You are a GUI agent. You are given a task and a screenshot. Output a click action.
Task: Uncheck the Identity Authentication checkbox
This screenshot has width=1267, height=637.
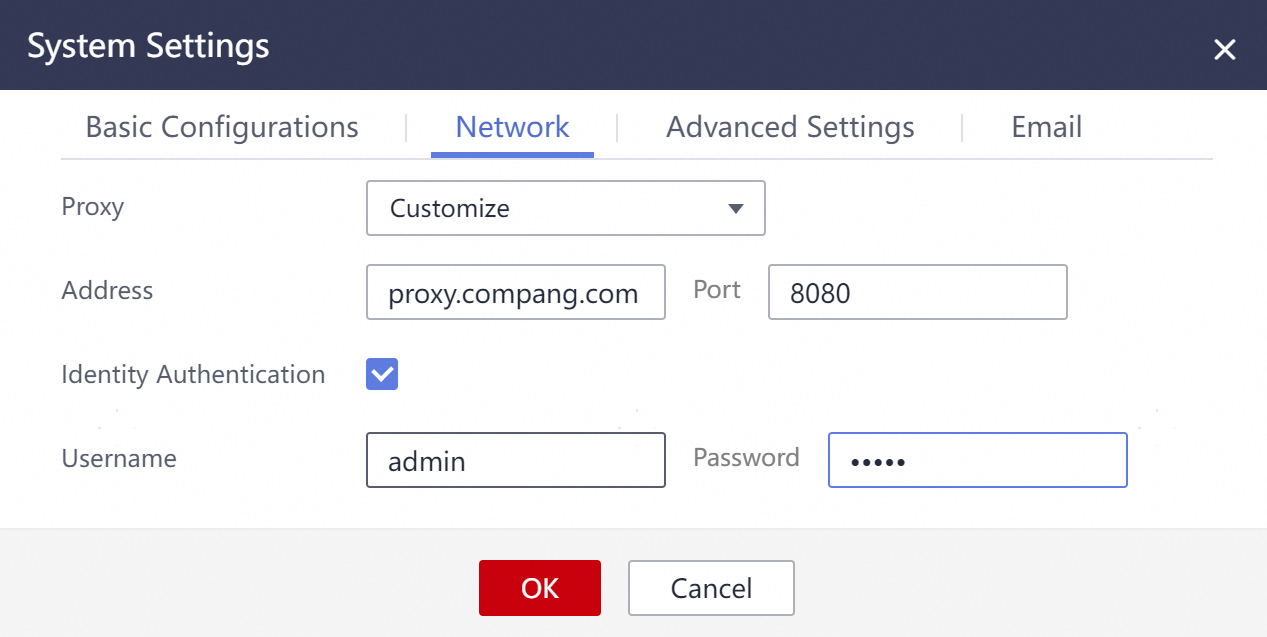[x=382, y=375]
